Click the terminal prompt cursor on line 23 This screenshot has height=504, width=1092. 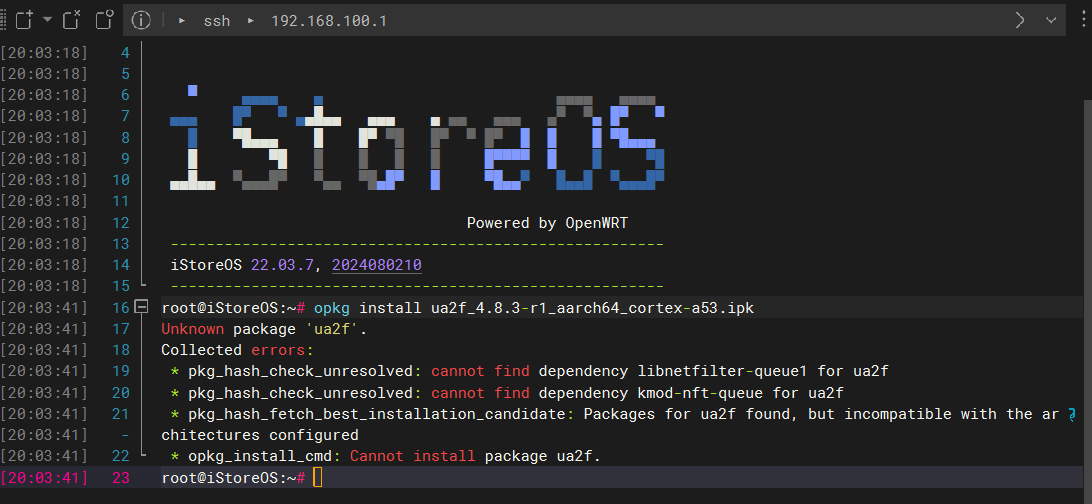[317, 478]
